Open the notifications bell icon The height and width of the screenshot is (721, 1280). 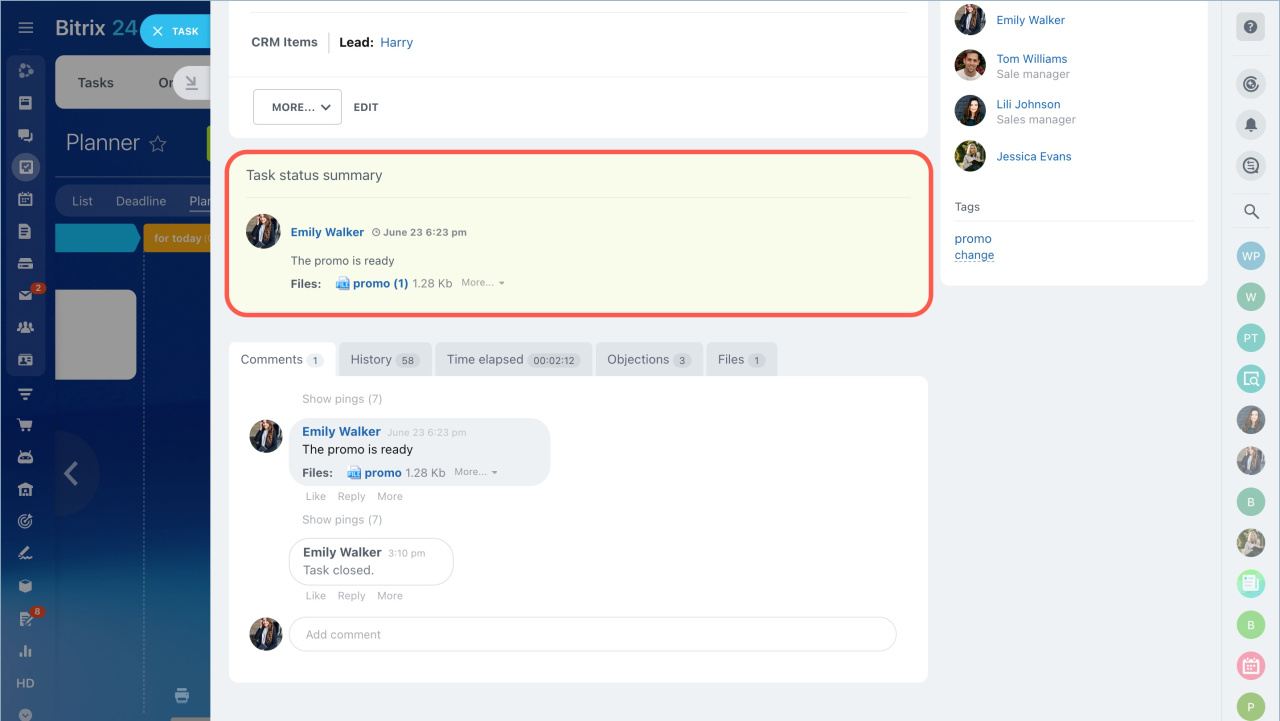pos(1250,124)
